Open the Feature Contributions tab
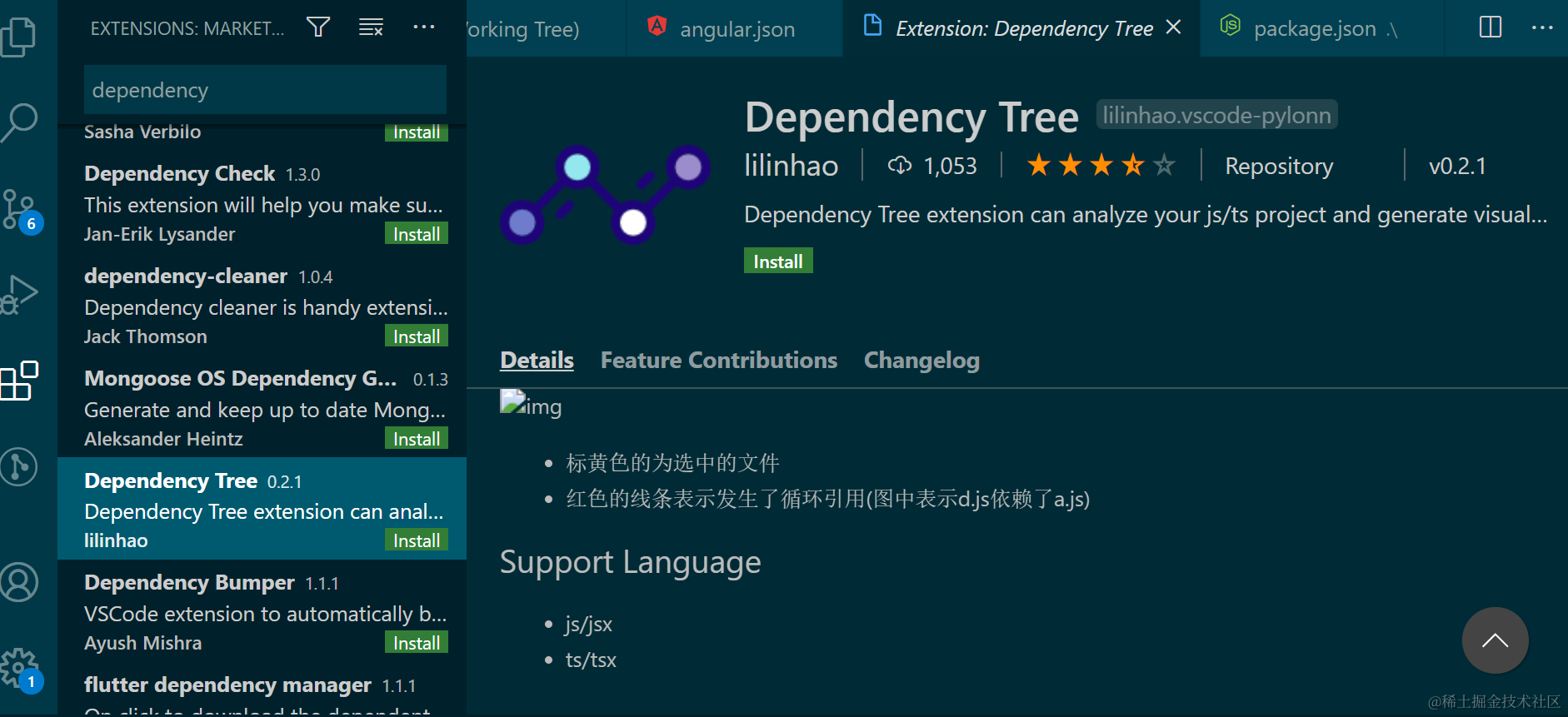Viewport: 1568px width, 717px height. 719,361
